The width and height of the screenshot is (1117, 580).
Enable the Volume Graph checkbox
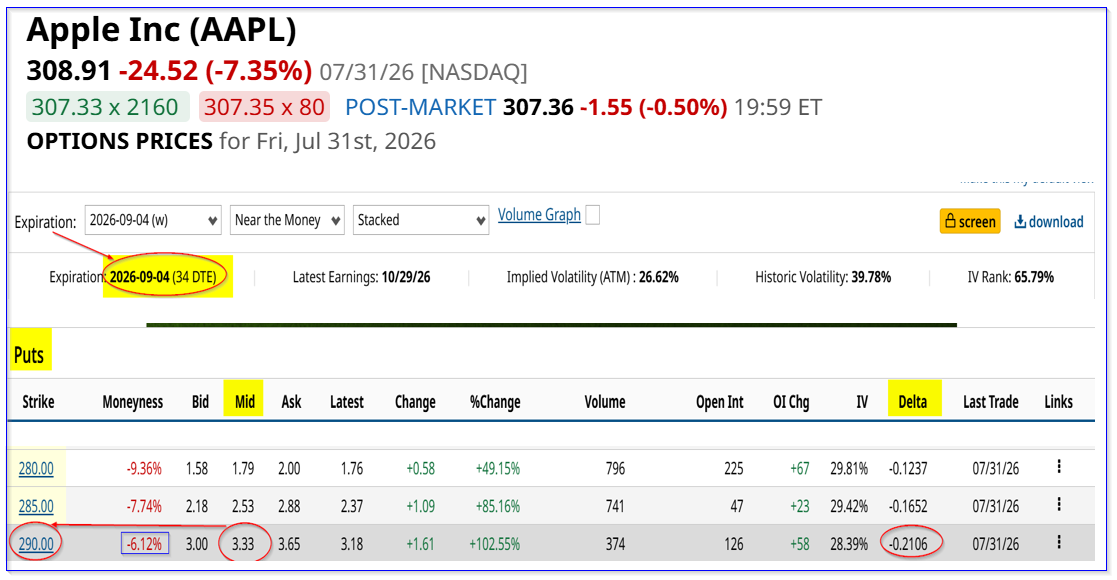[592, 214]
